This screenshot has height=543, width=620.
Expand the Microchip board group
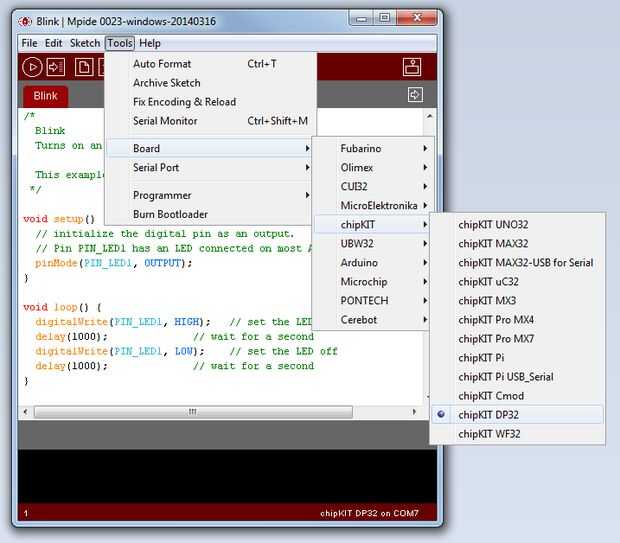(x=373, y=281)
